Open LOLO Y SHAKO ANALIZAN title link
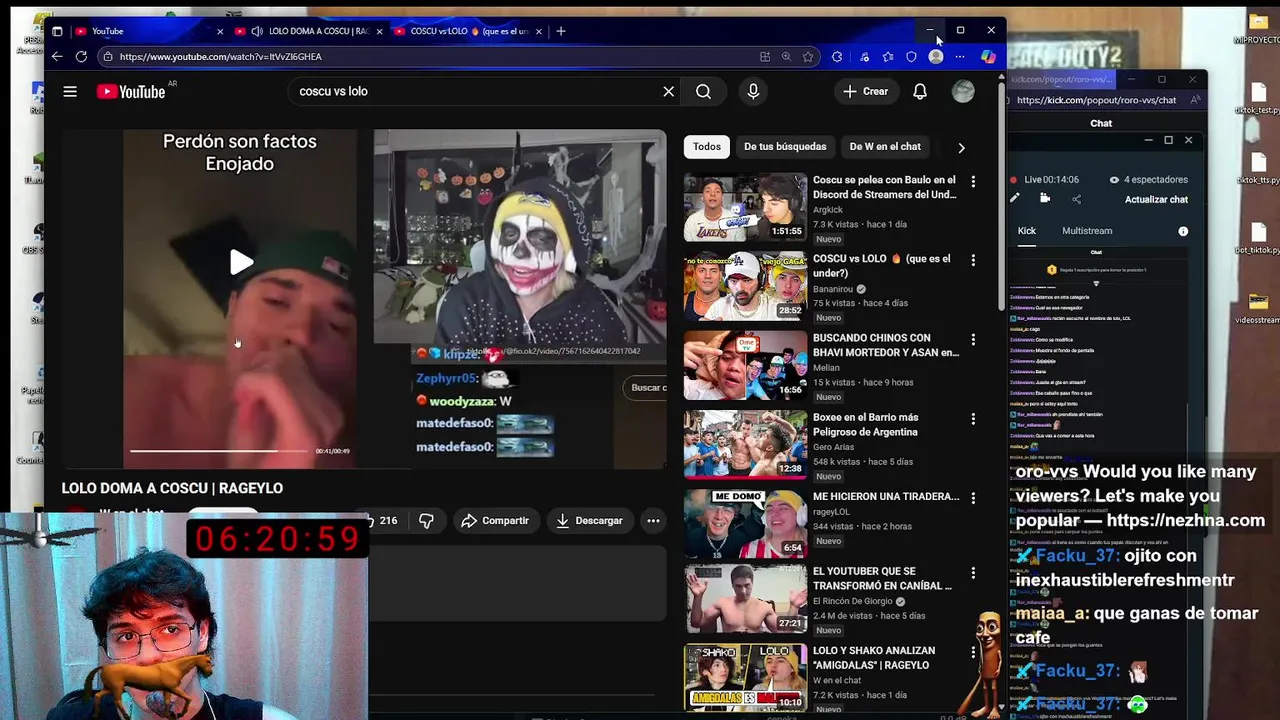1280x720 pixels. (x=875, y=657)
